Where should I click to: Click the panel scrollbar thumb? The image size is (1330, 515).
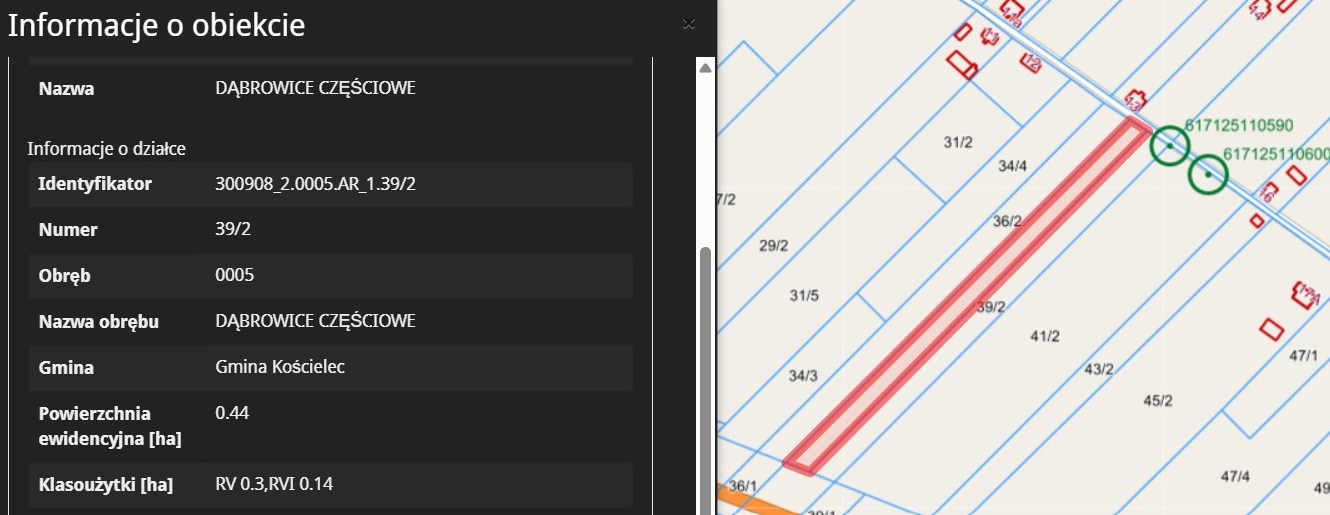[x=705, y=380]
